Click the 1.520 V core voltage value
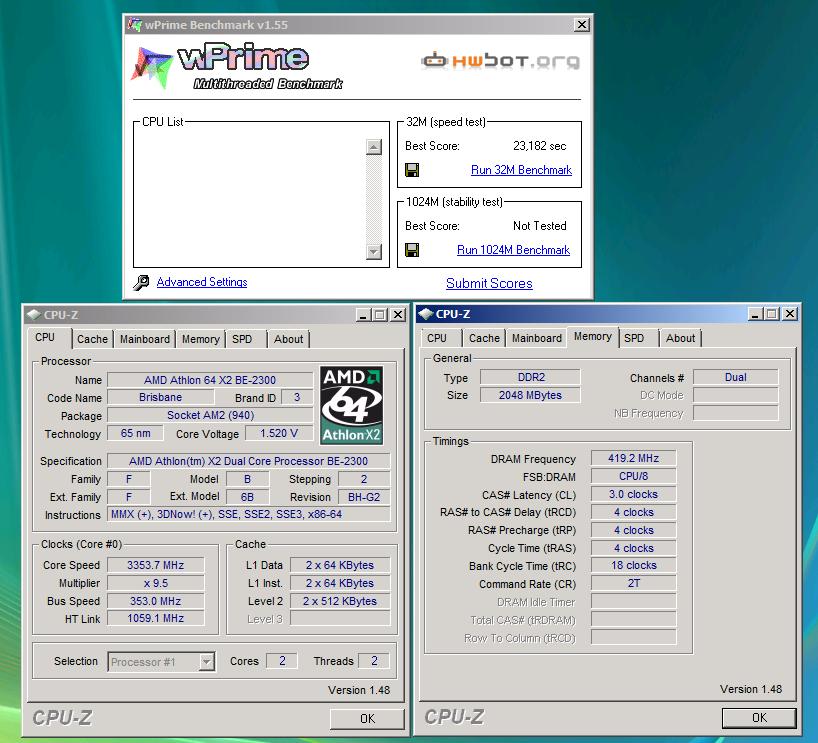 click(279, 434)
